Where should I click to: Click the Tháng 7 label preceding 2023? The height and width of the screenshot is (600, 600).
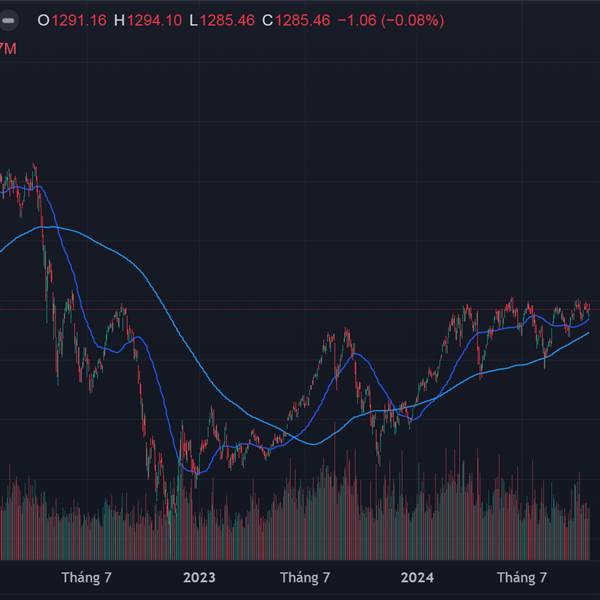click(86, 577)
